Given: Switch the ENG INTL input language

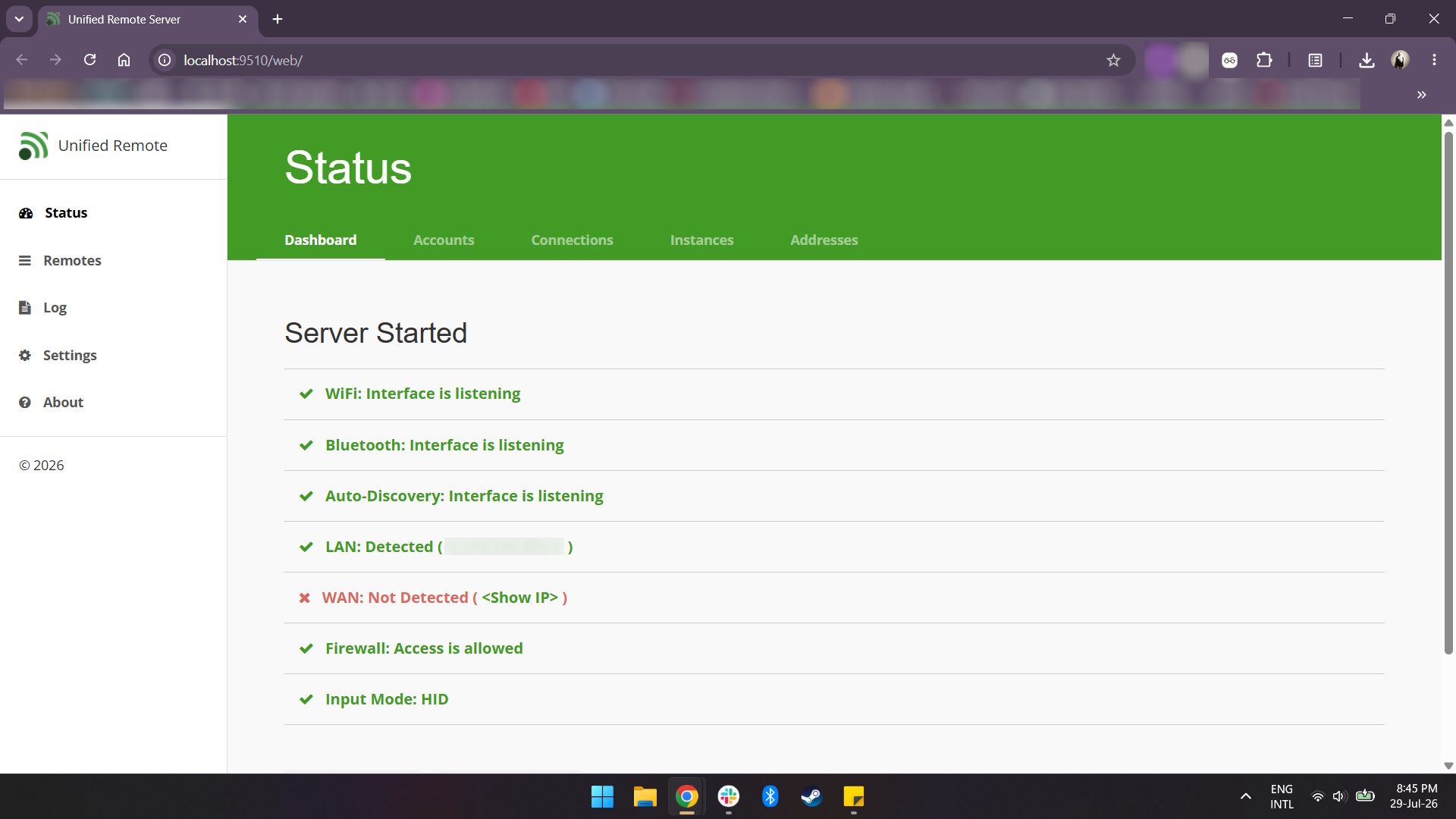Looking at the screenshot, I should pos(1282,797).
